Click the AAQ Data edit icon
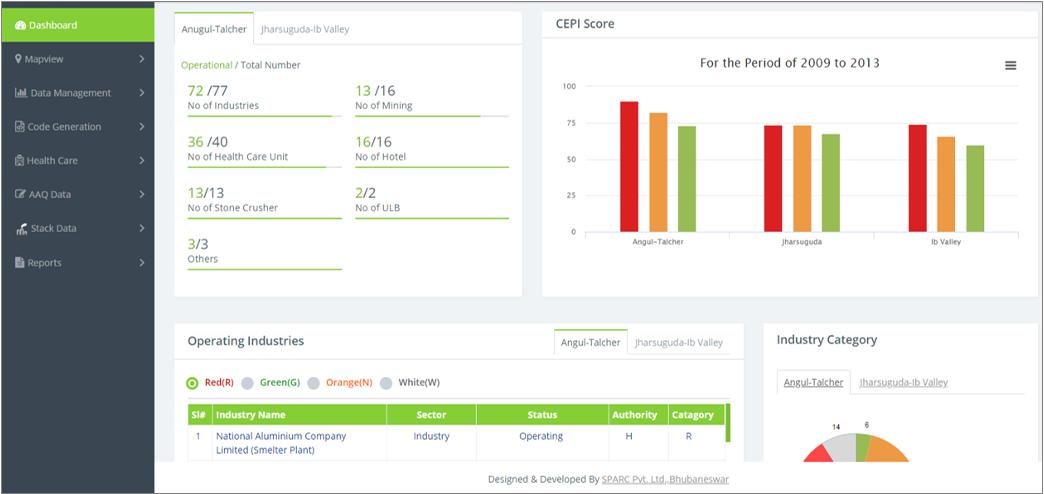Image resolution: width=1044 pixels, height=494 pixels. point(21,194)
